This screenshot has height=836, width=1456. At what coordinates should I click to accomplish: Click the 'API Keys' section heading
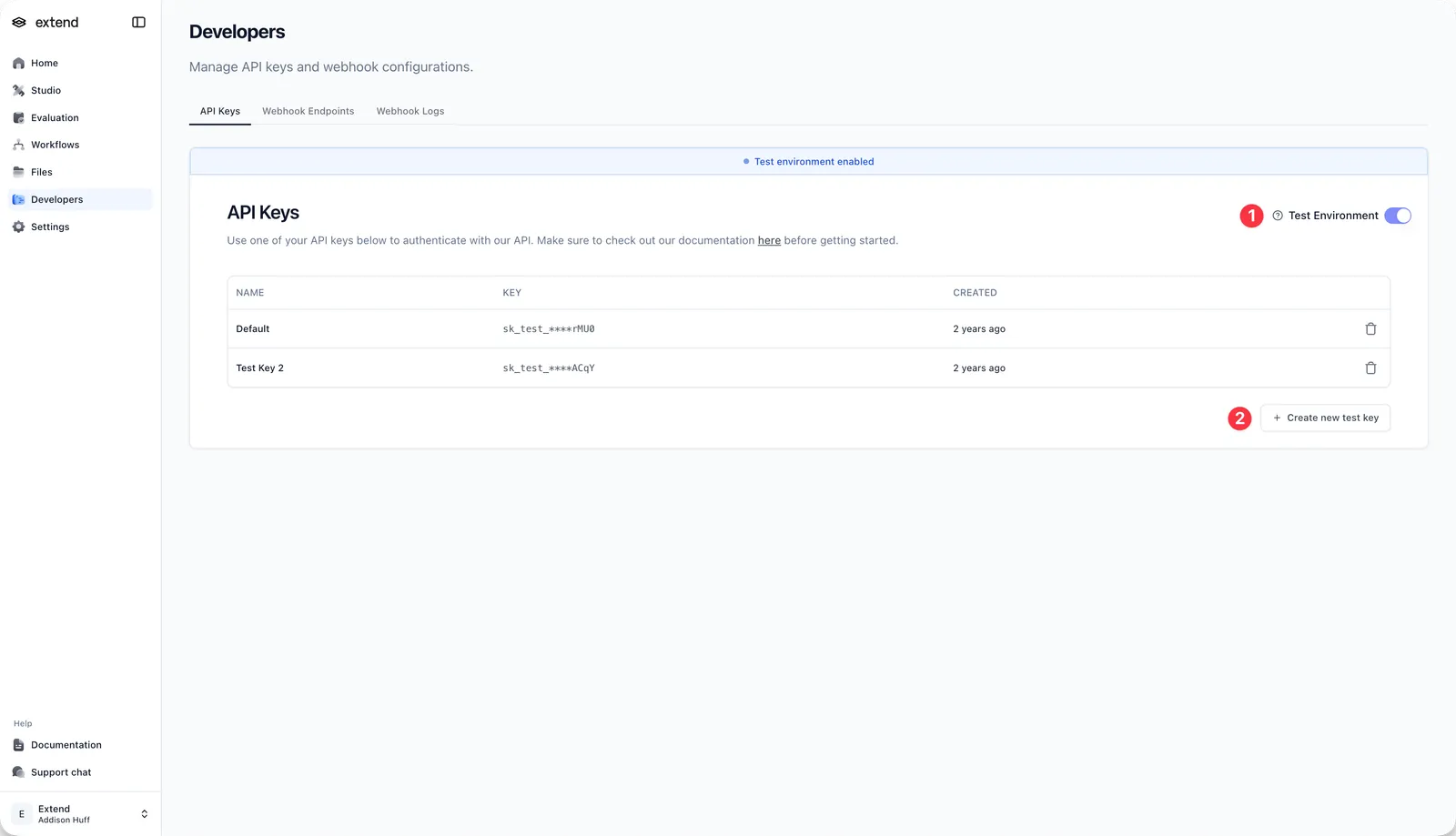(x=263, y=213)
